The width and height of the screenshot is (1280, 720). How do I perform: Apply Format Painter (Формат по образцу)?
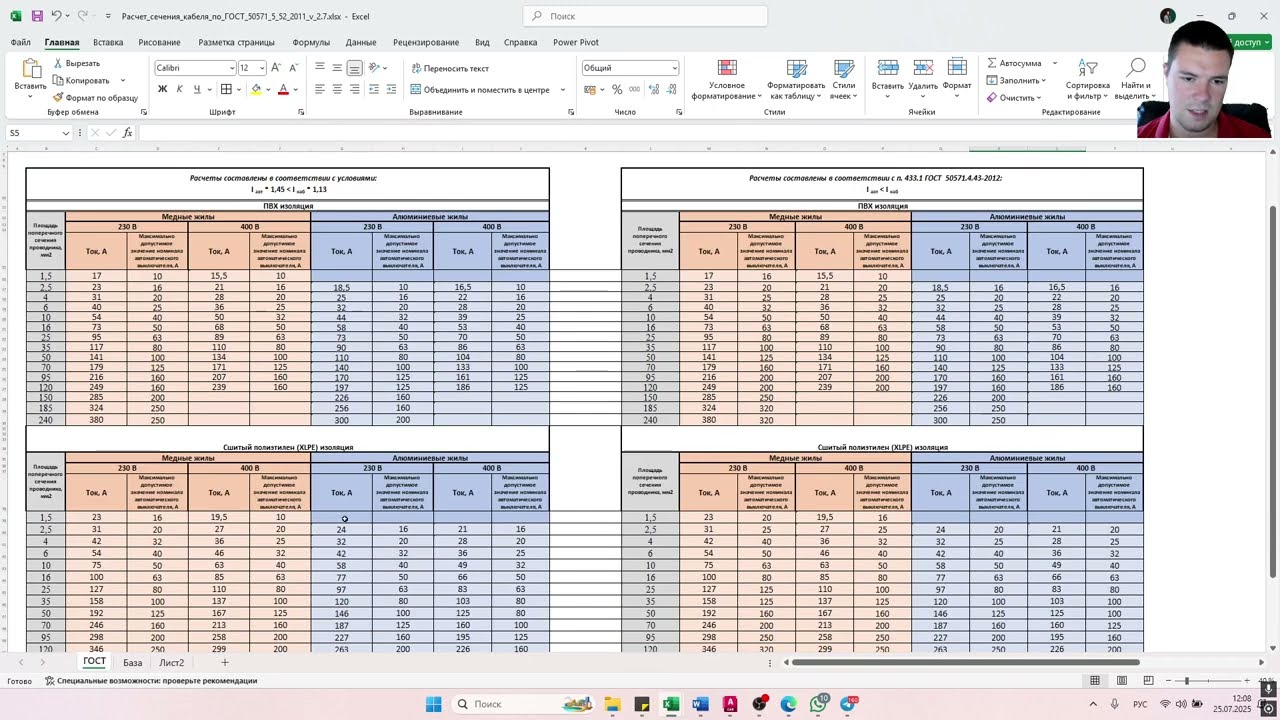(94, 98)
